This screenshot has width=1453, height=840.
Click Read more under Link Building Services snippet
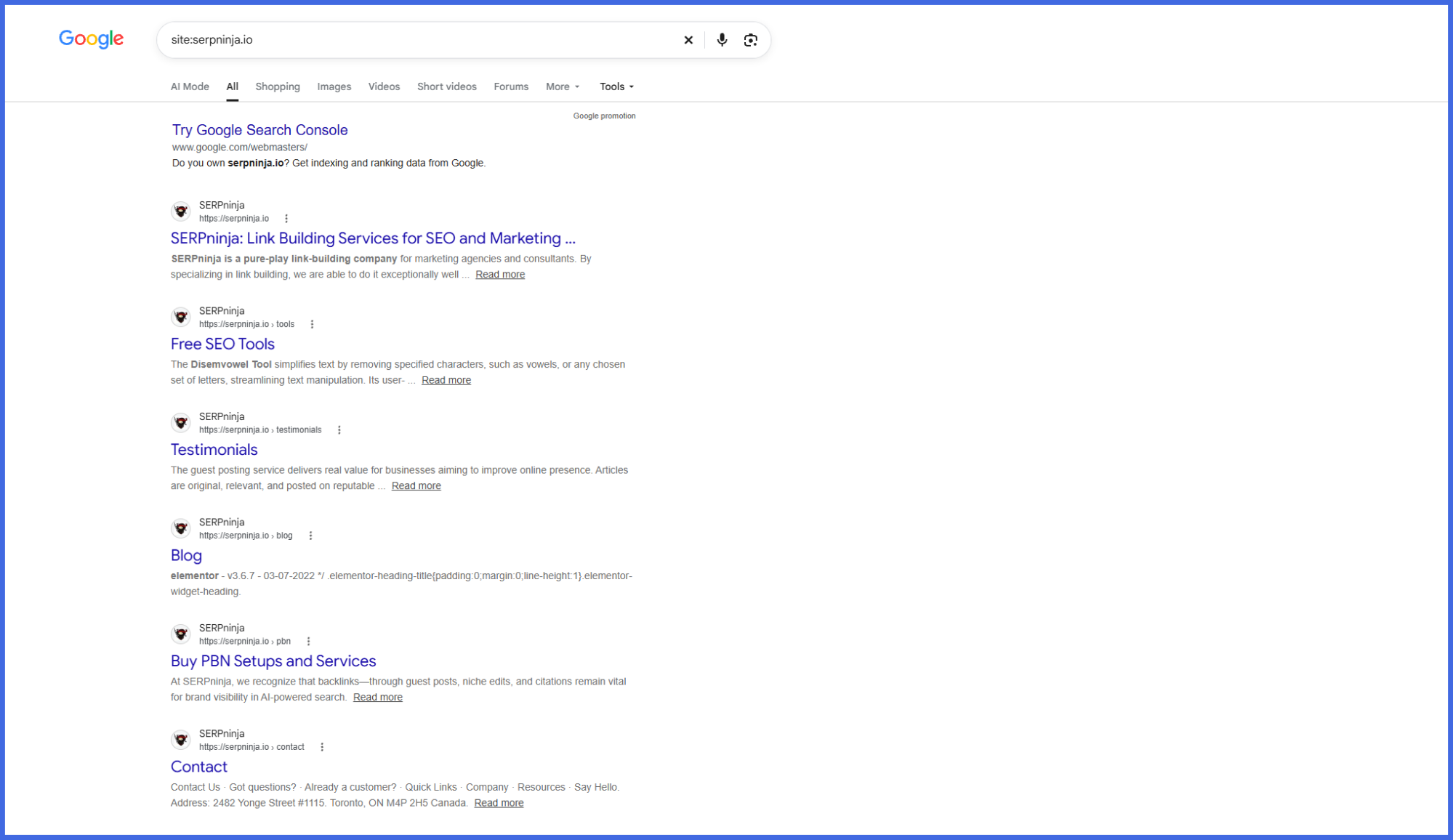click(500, 275)
